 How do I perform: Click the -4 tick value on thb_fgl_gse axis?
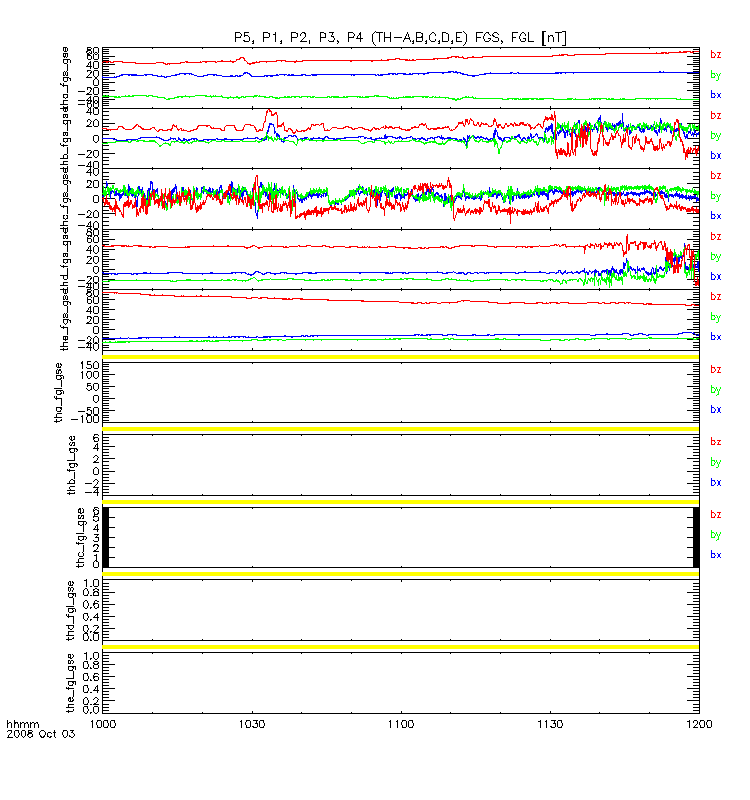pos(92,492)
